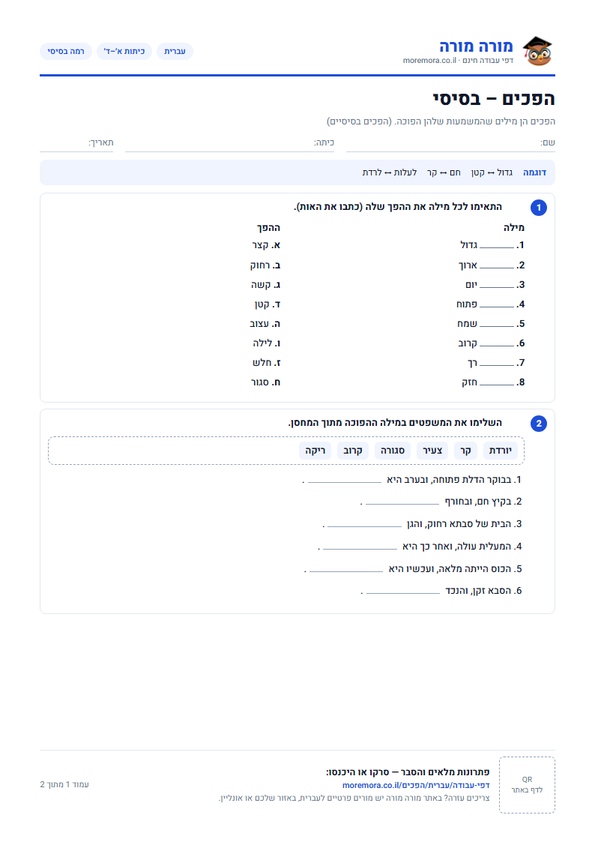Click the answer blank next to רך
The width and height of the screenshot is (595, 842).
click(x=497, y=364)
